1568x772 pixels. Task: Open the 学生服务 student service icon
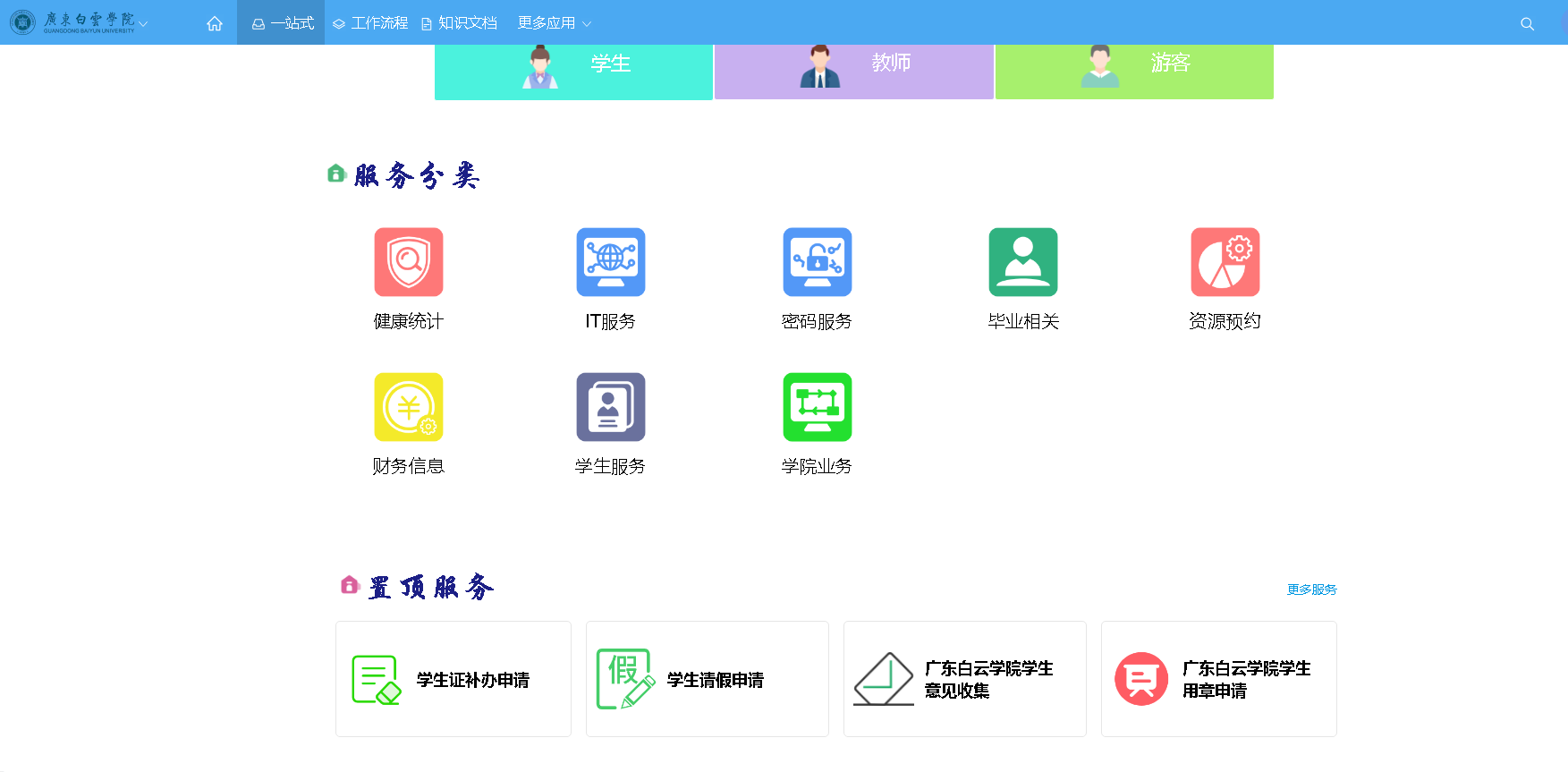611,407
